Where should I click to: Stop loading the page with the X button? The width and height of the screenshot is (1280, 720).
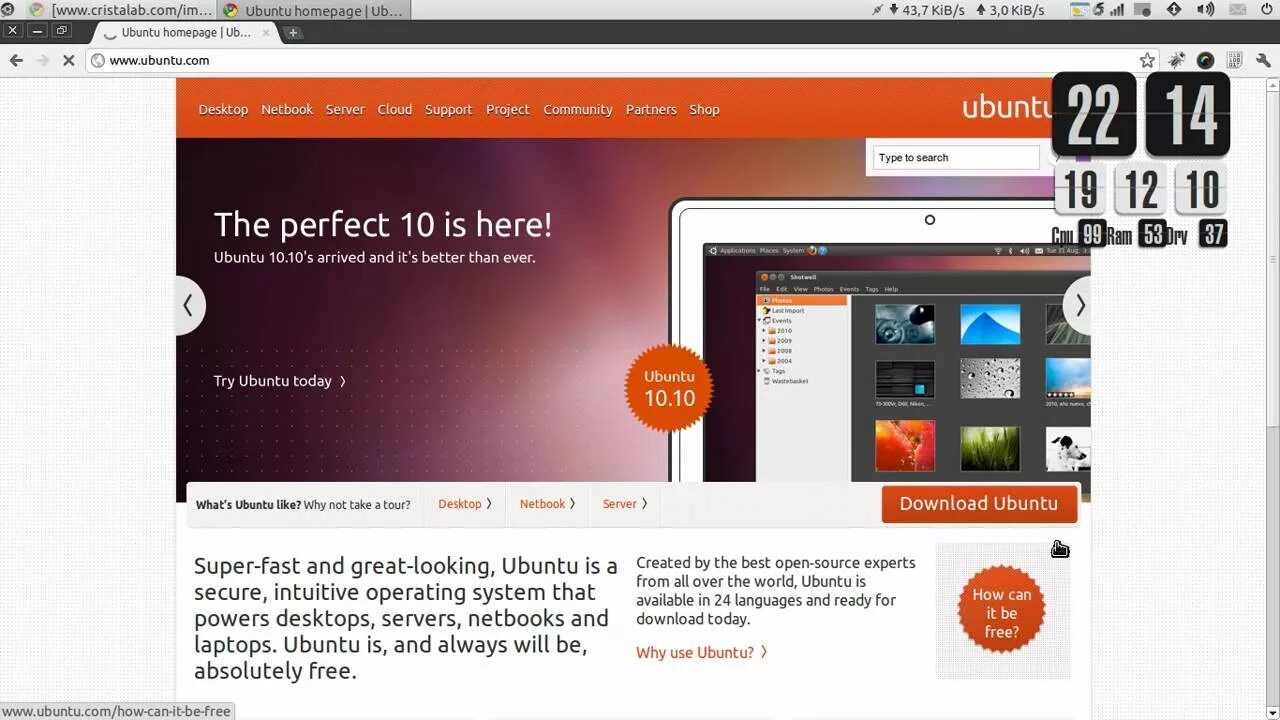click(68, 60)
